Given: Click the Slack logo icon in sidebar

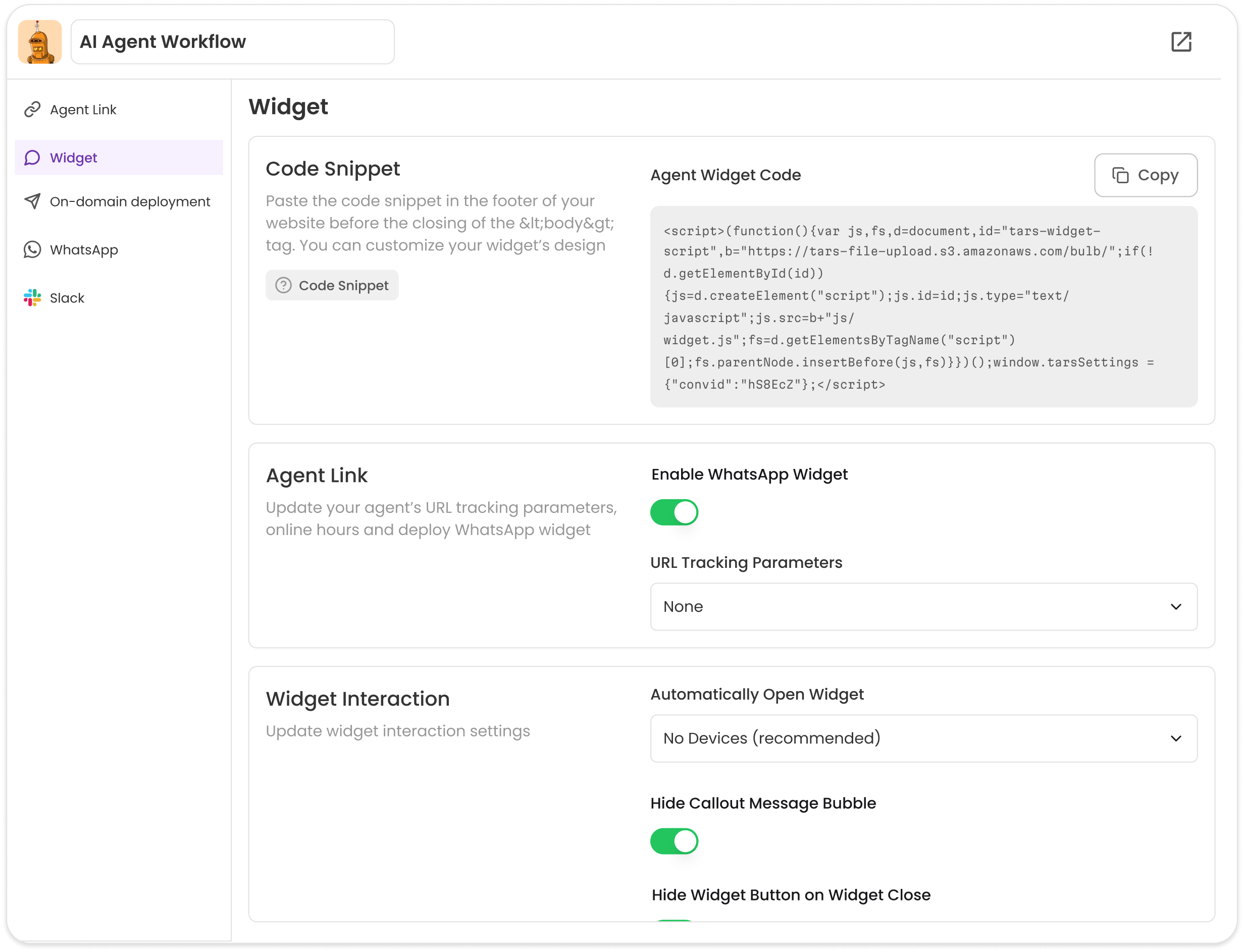Looking at the screenshot, I should click(32, 297).
